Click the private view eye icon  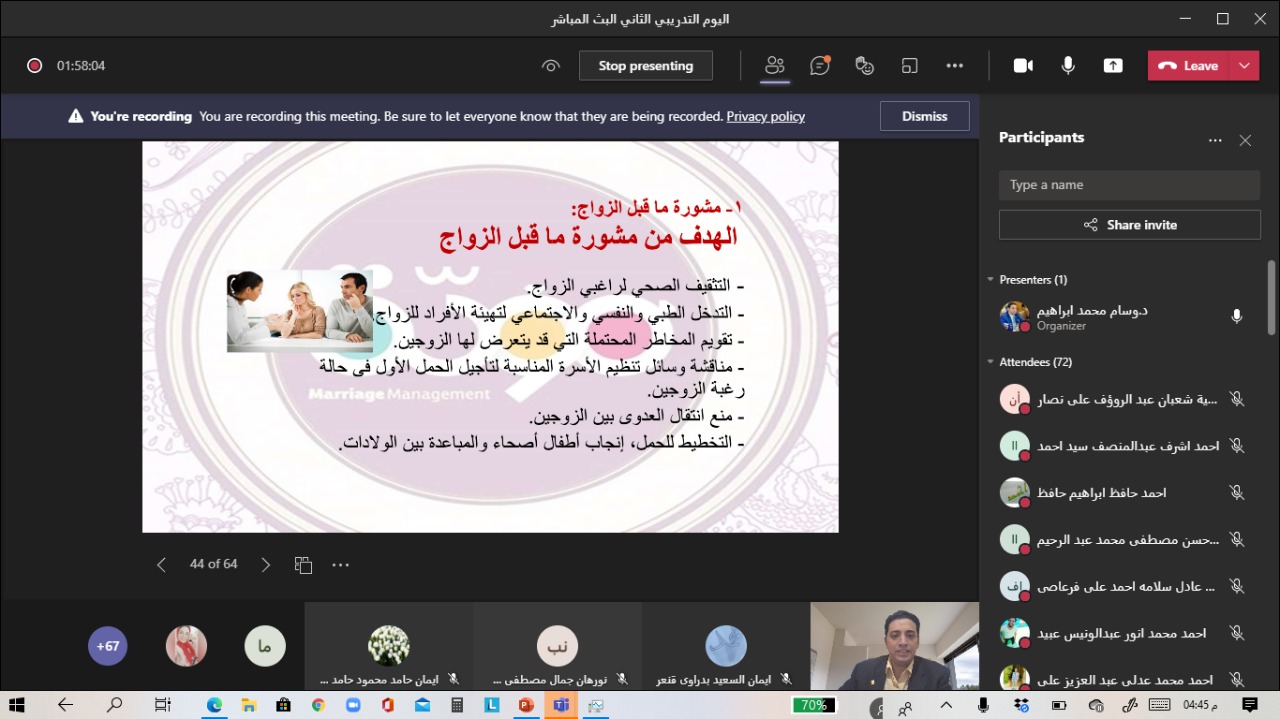(551, 66)
